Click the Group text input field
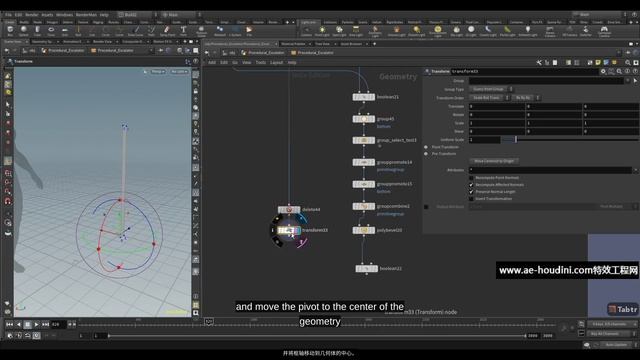This screenshot has height=360, width=640. [547, 81]
